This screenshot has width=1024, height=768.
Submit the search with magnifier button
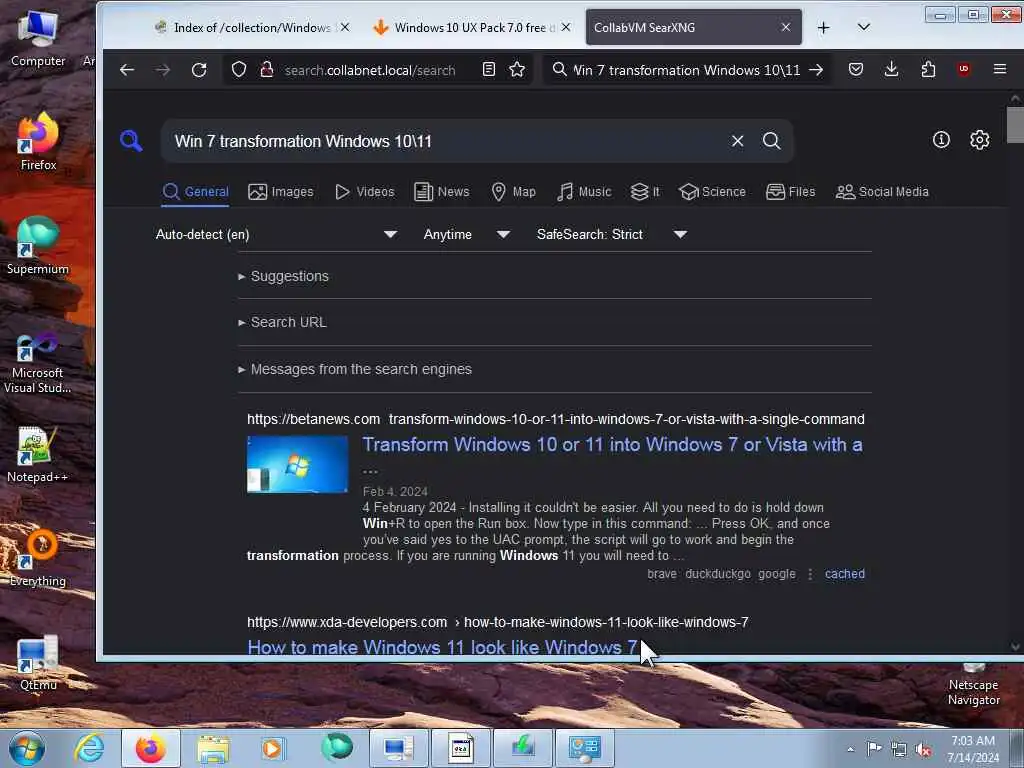coord(771,140)
